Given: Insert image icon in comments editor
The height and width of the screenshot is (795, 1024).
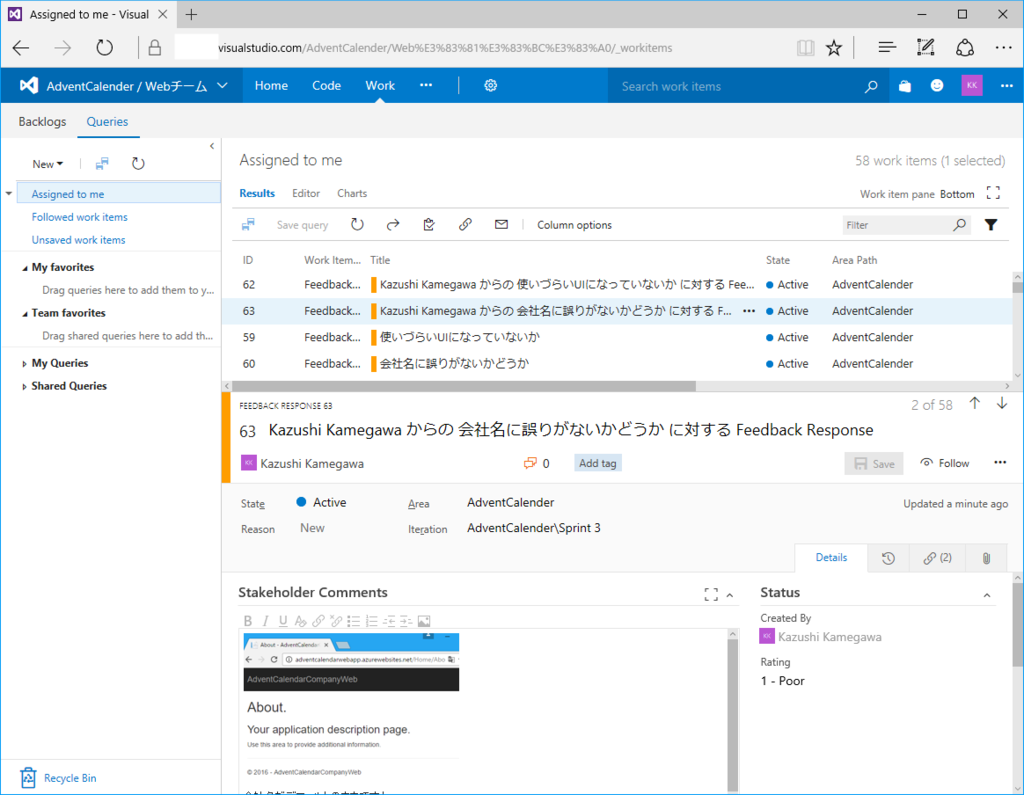Looking at the screenshot, I should (424, 621).
